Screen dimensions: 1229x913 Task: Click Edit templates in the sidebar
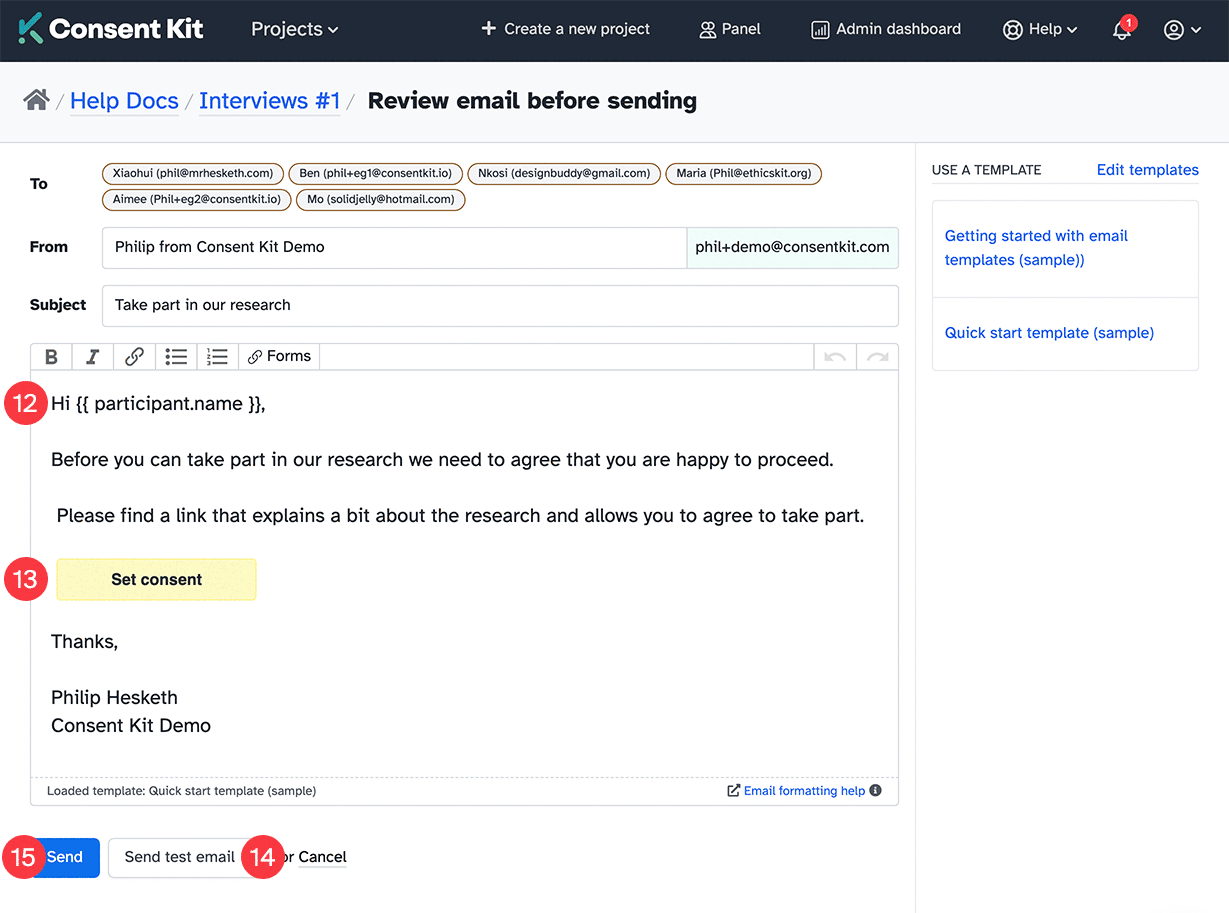1146,169
